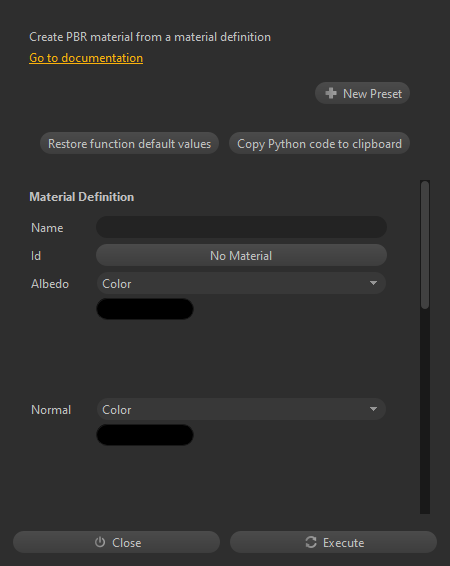Click the vertical scrollbar thumb
The height and width of the screenshot is (566, 450).
425,245
